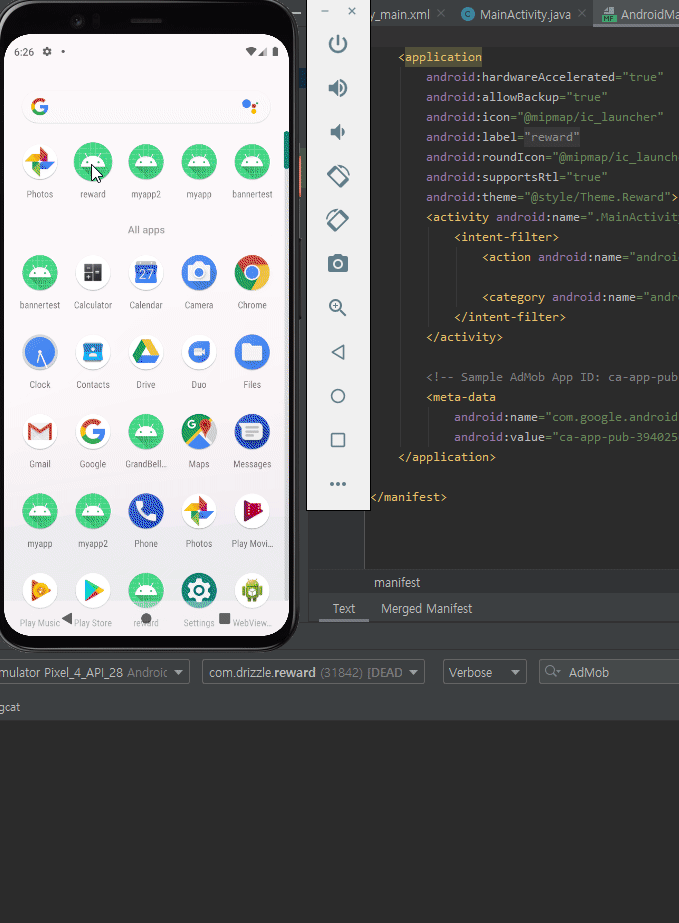Click emulator volume up button
The width and height of the screenshot is (679, 923).
point(338,88)
